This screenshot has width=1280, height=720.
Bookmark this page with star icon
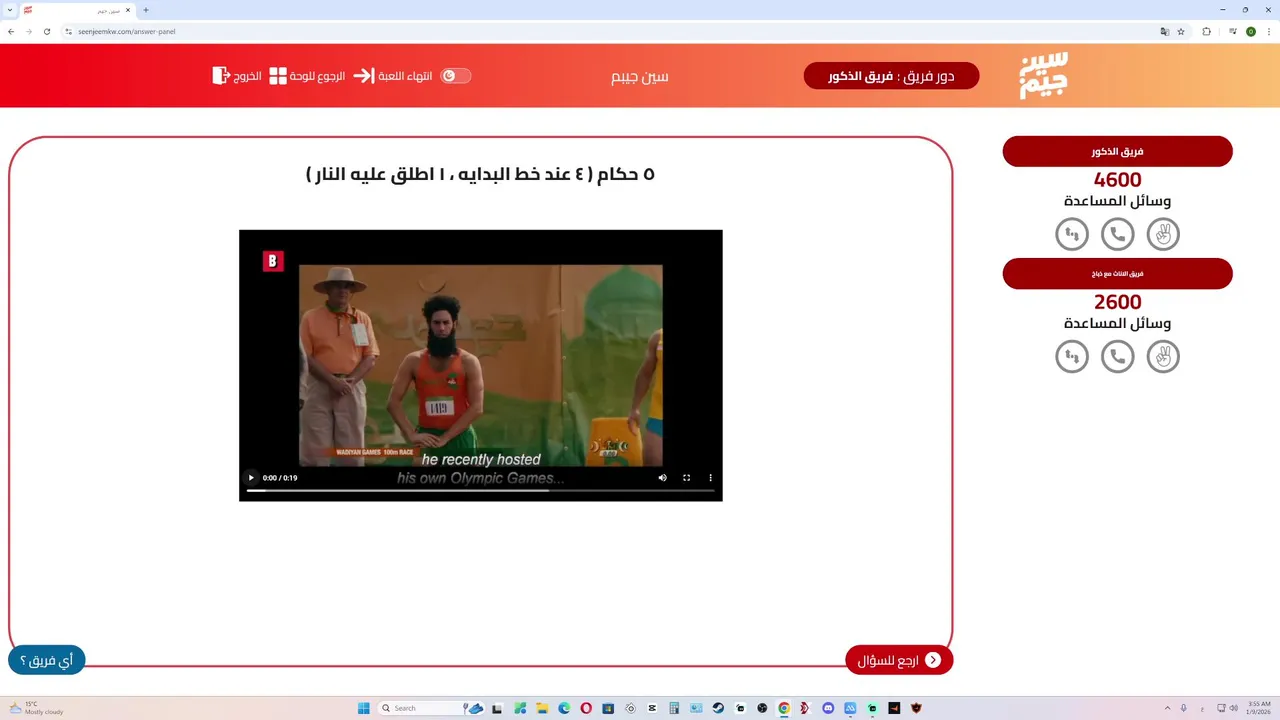[1181, 31]
